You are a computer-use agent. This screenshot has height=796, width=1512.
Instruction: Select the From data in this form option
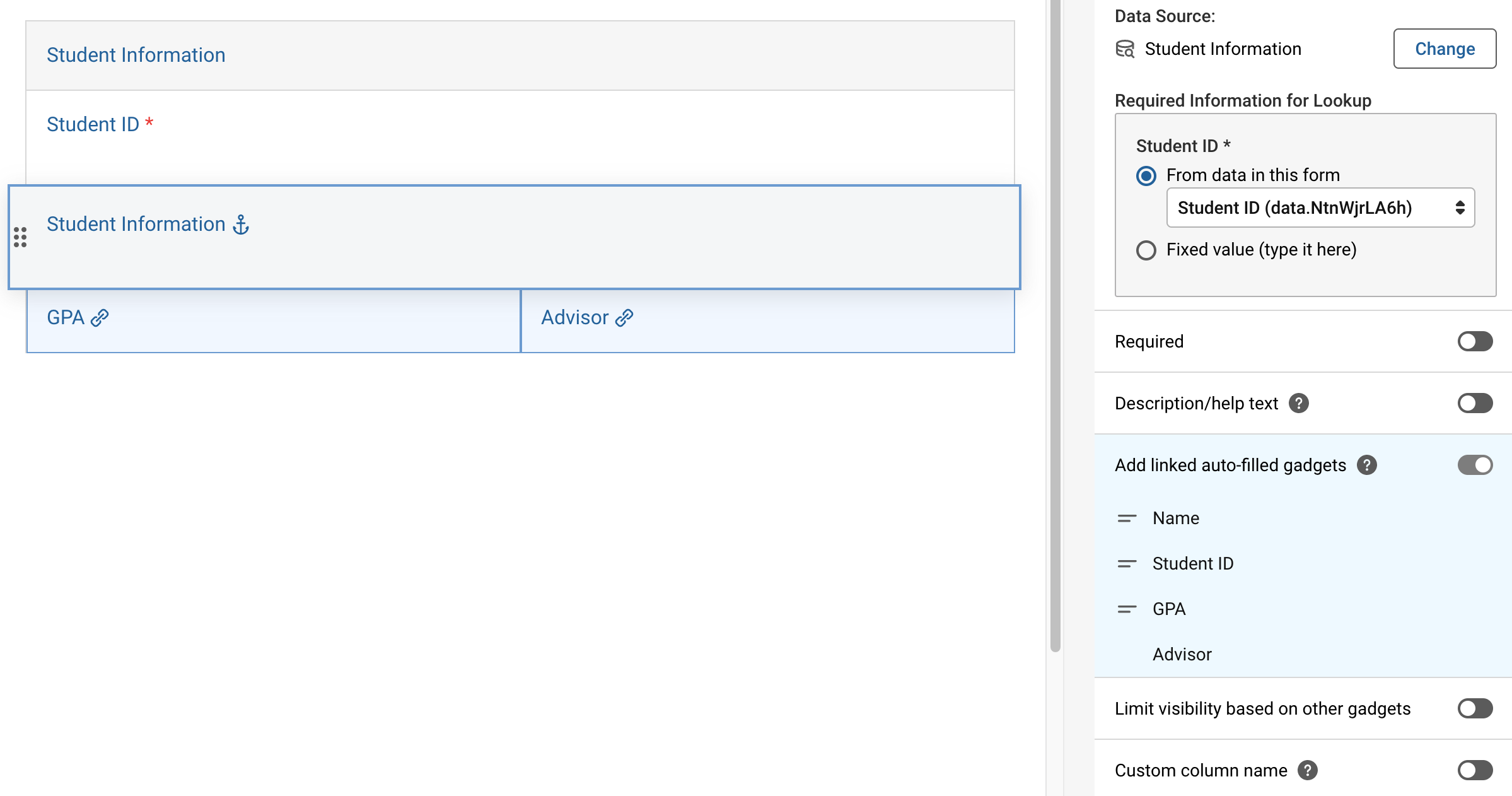pyautogui.click(x=1147, y=176)
